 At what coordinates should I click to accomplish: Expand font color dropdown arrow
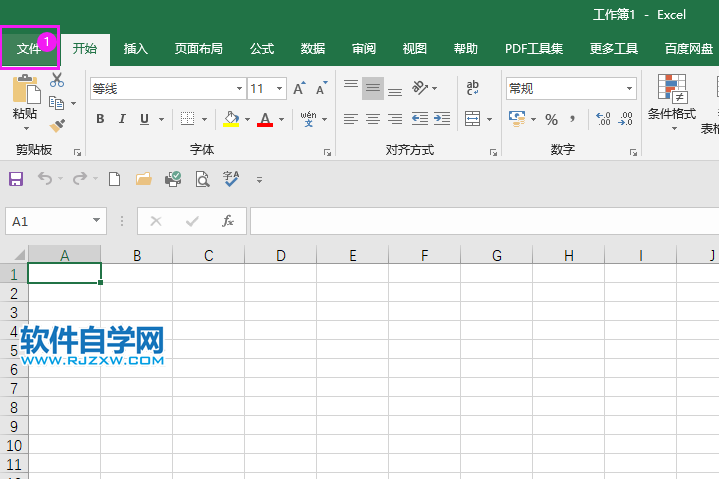(x=282, y=120)
